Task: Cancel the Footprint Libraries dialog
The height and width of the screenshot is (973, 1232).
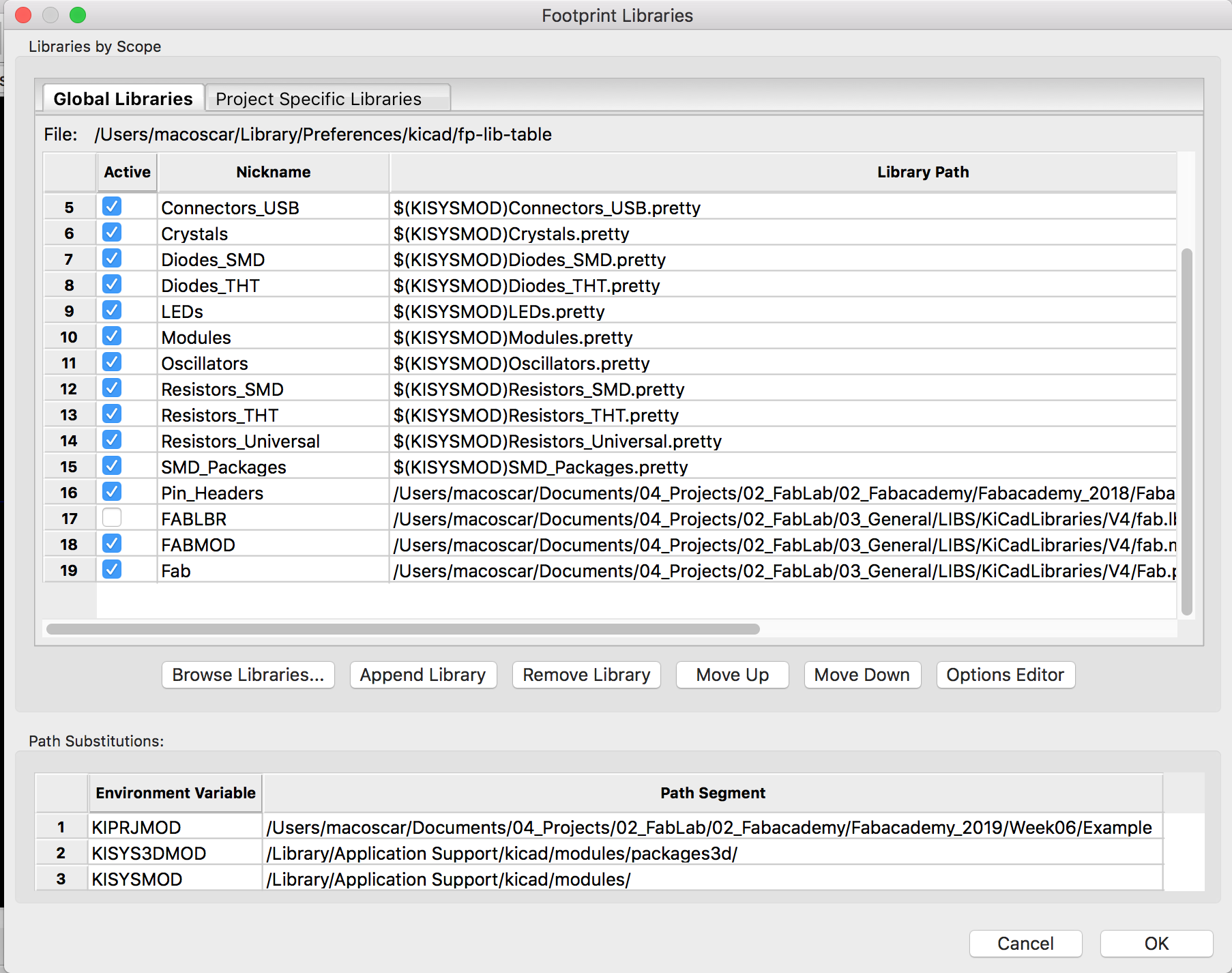Action: click(1025, 944)
